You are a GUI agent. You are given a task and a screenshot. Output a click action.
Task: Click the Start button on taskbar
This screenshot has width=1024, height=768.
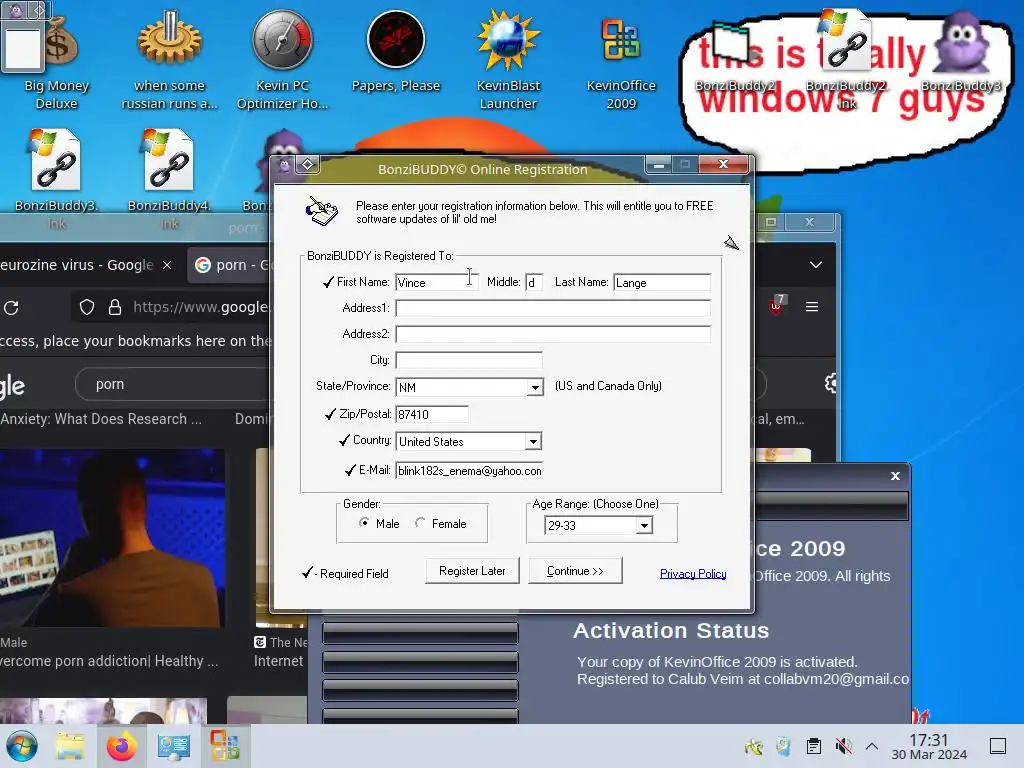coord(22,746)
